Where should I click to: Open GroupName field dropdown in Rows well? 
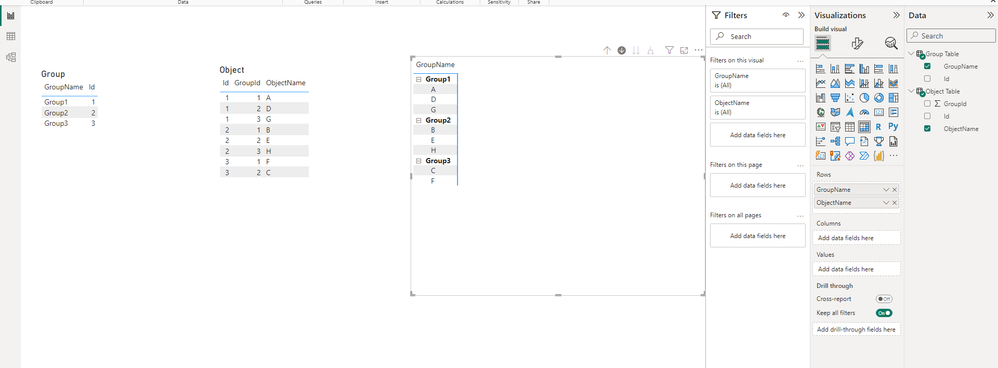click(x=886, y=190)
